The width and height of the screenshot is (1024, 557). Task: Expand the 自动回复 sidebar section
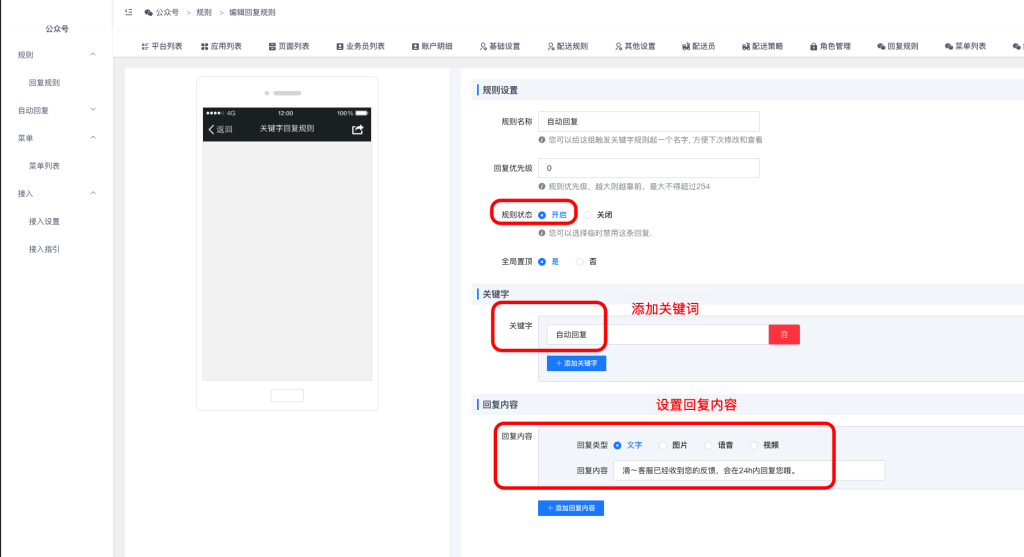pos(93,110)
